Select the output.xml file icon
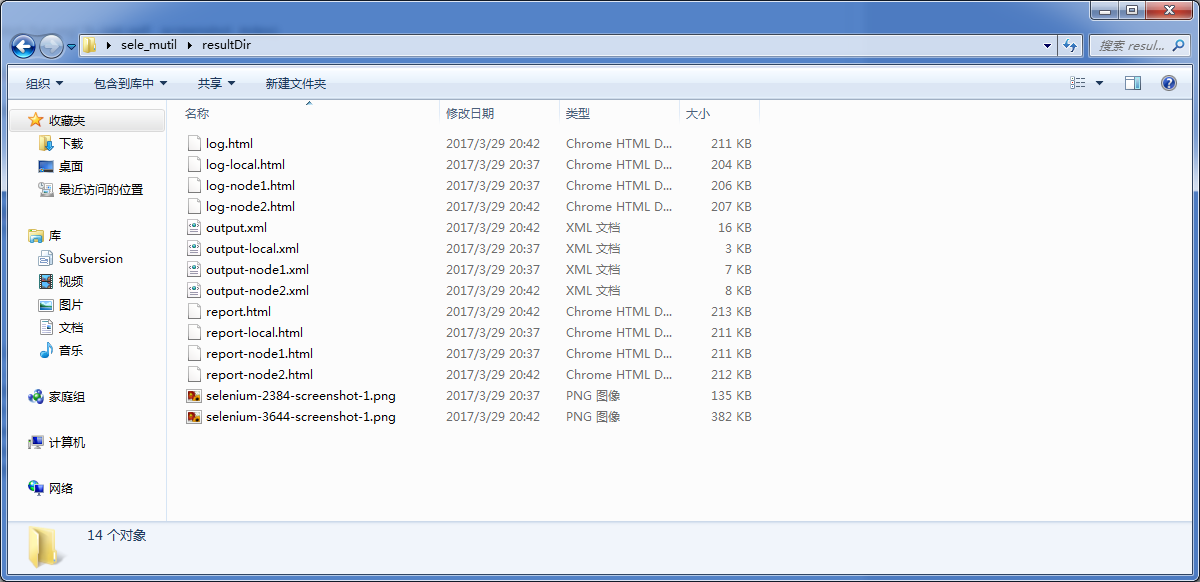The image size is (1200, 582). pyautogui.click(x=194, y=228)
